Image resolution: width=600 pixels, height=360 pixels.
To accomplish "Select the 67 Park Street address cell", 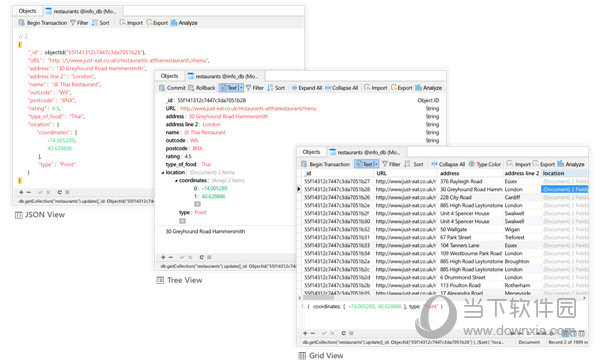I will pyautogui.click(x=470, y=238).
